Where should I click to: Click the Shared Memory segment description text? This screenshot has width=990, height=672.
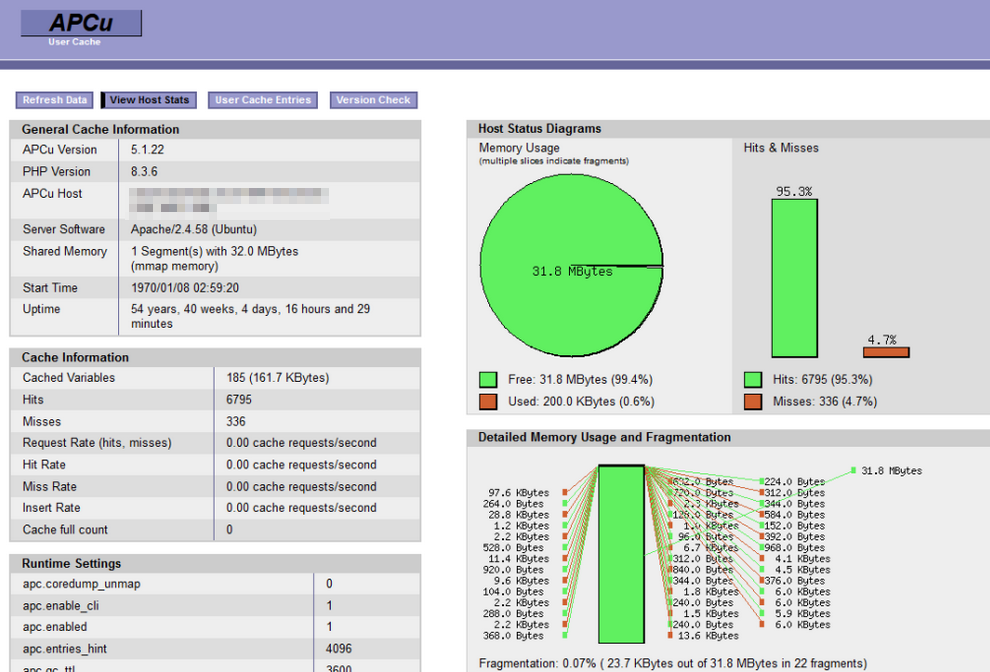(x=215, y=259)
